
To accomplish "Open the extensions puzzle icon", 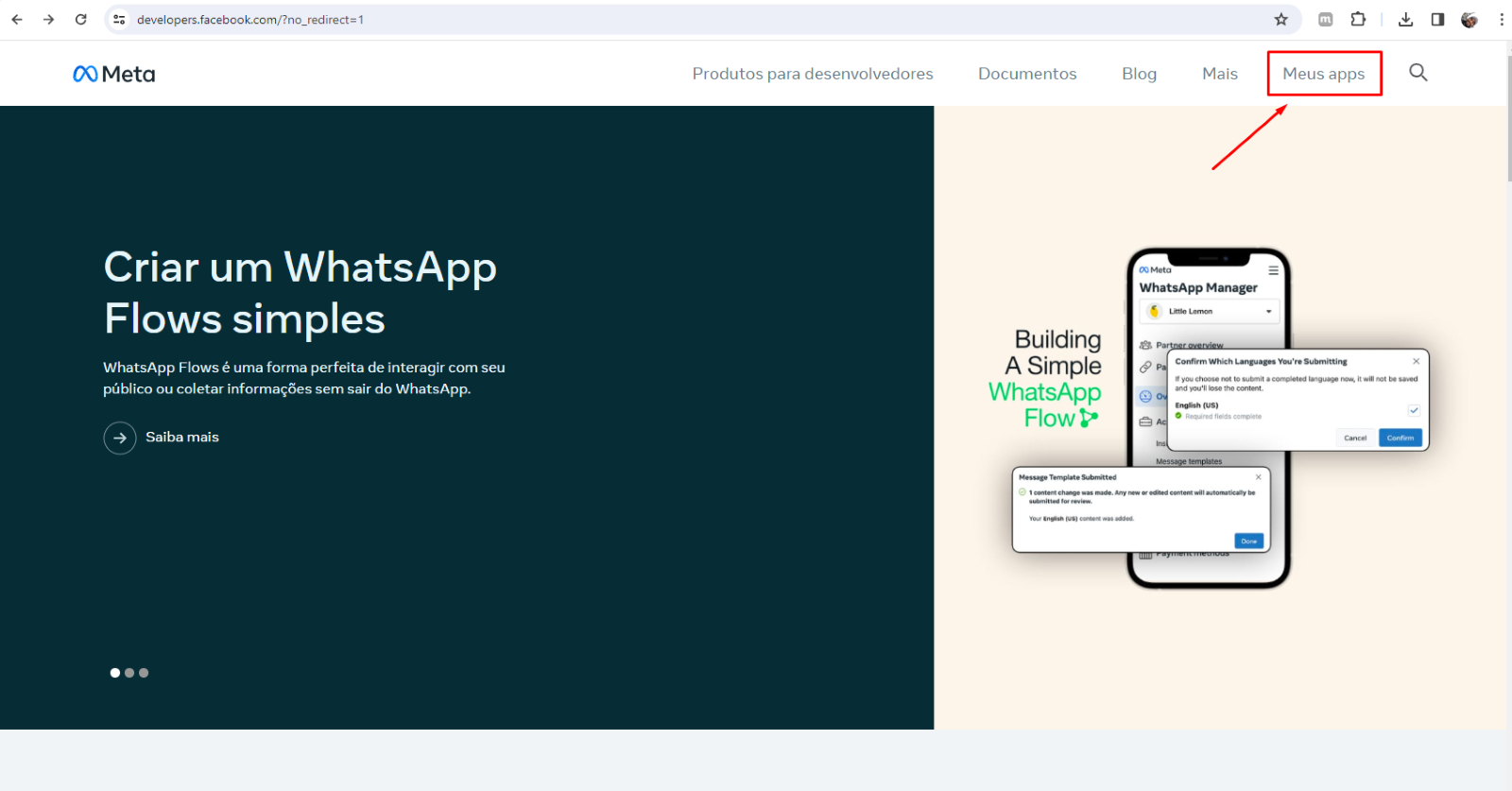I will click(x=1358, y=19).
